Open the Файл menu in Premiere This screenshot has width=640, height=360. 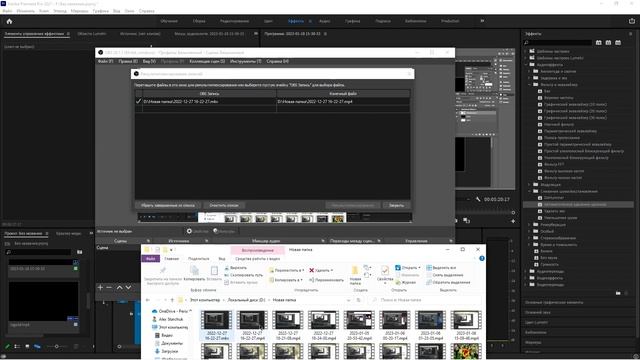tap(7, 11)
